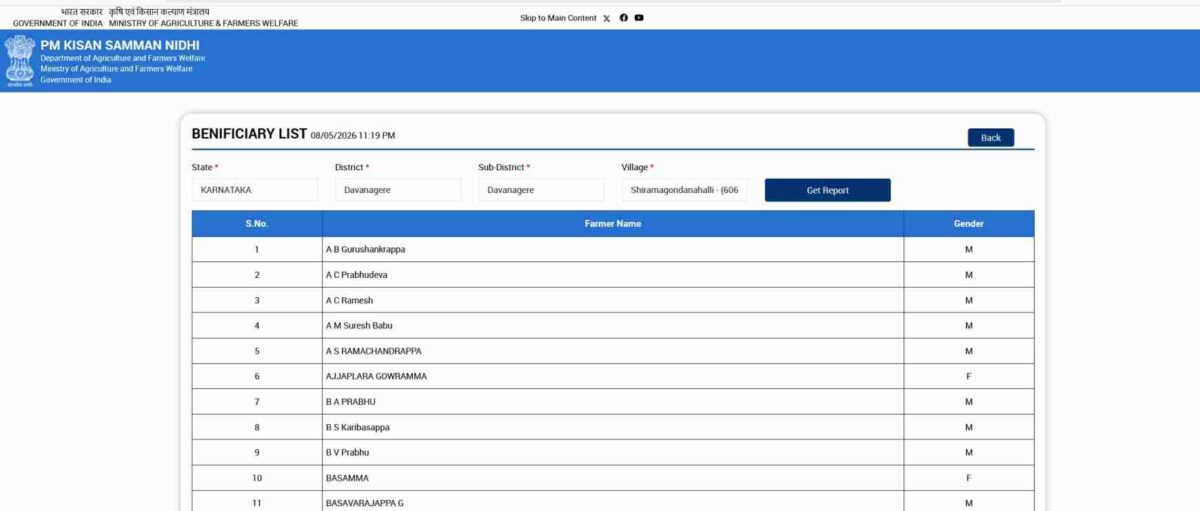
Task: Click the PM KISAN SAMMAN NIDHI title
Action: pos(120,45)
